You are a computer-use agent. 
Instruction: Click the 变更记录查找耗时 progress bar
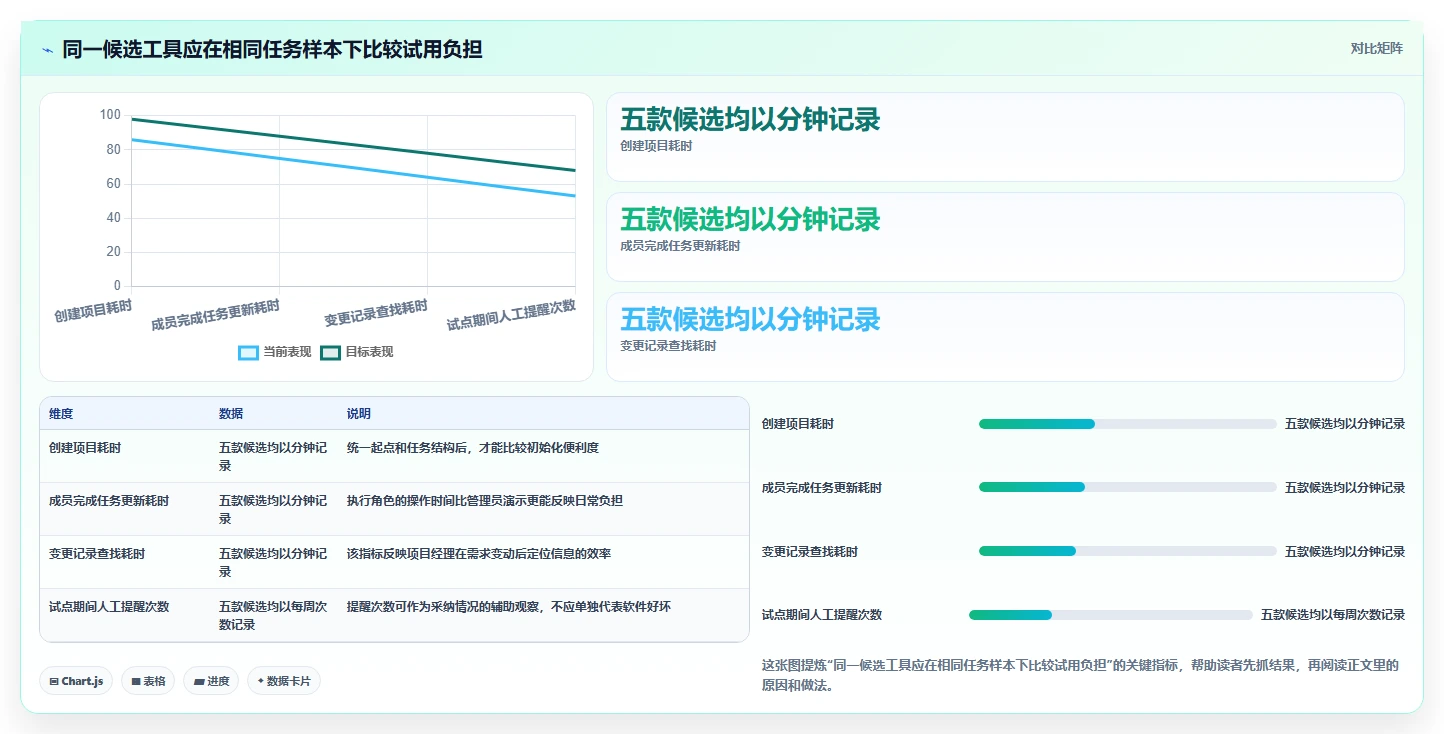pyautogui.click(x=1127, y=552)
